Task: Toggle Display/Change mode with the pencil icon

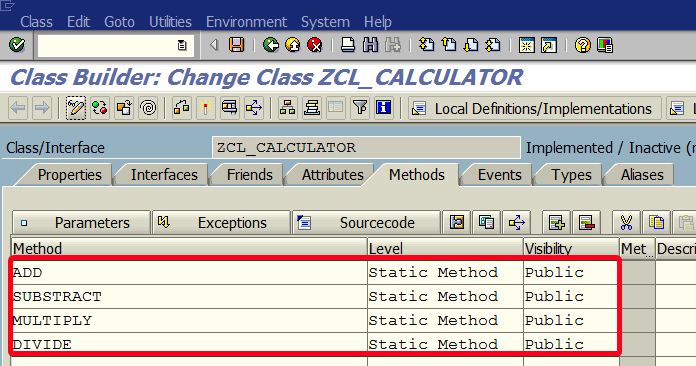Action: 75,108
